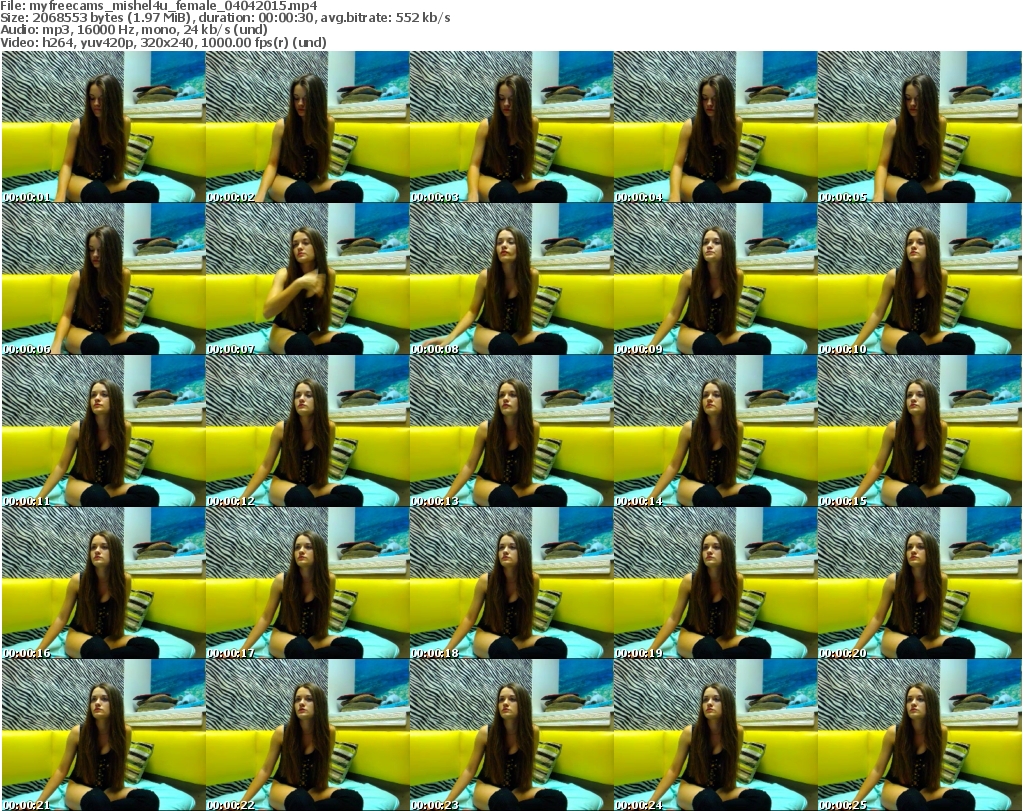Select the thumbnail stamped 00:00:02
This screenshot has height=811, width=1024.
point(308,127)
